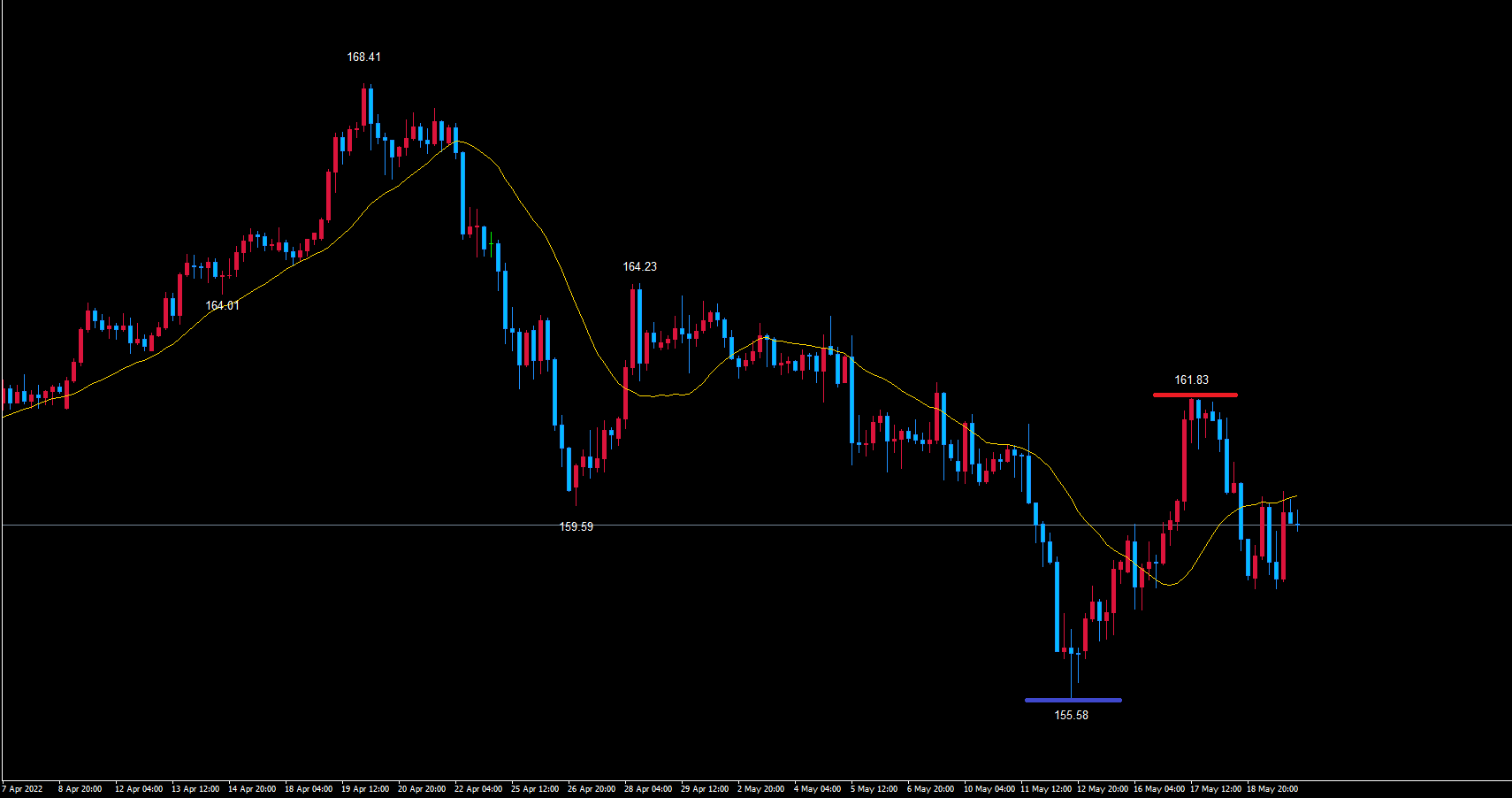This screenshot has height=798, width=1512.
Task: Select the 159.59 swing low label
Action: point(576,527)
